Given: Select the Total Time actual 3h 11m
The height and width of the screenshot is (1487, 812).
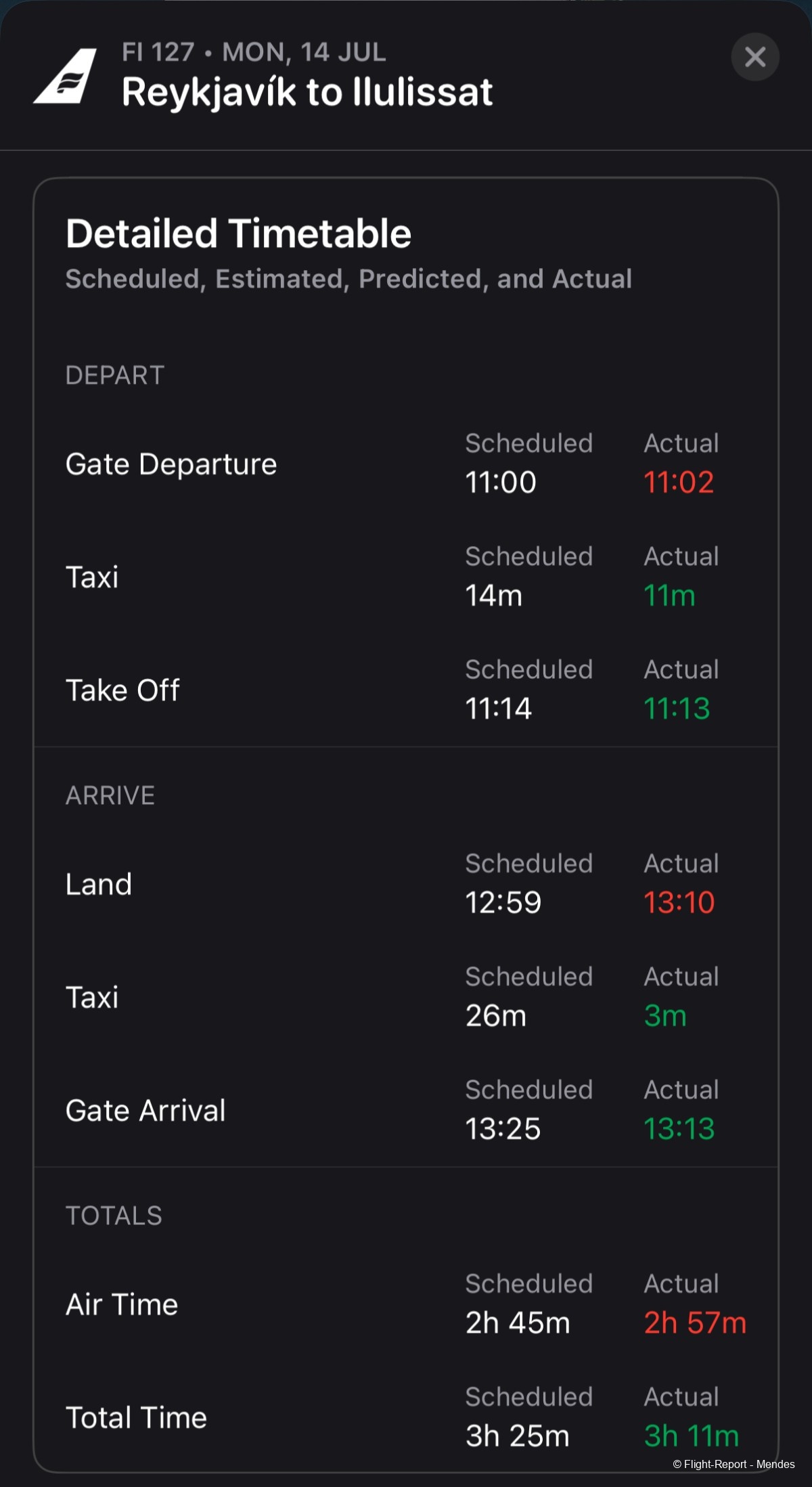Looking at the screenshot, I should (691, 1436).
